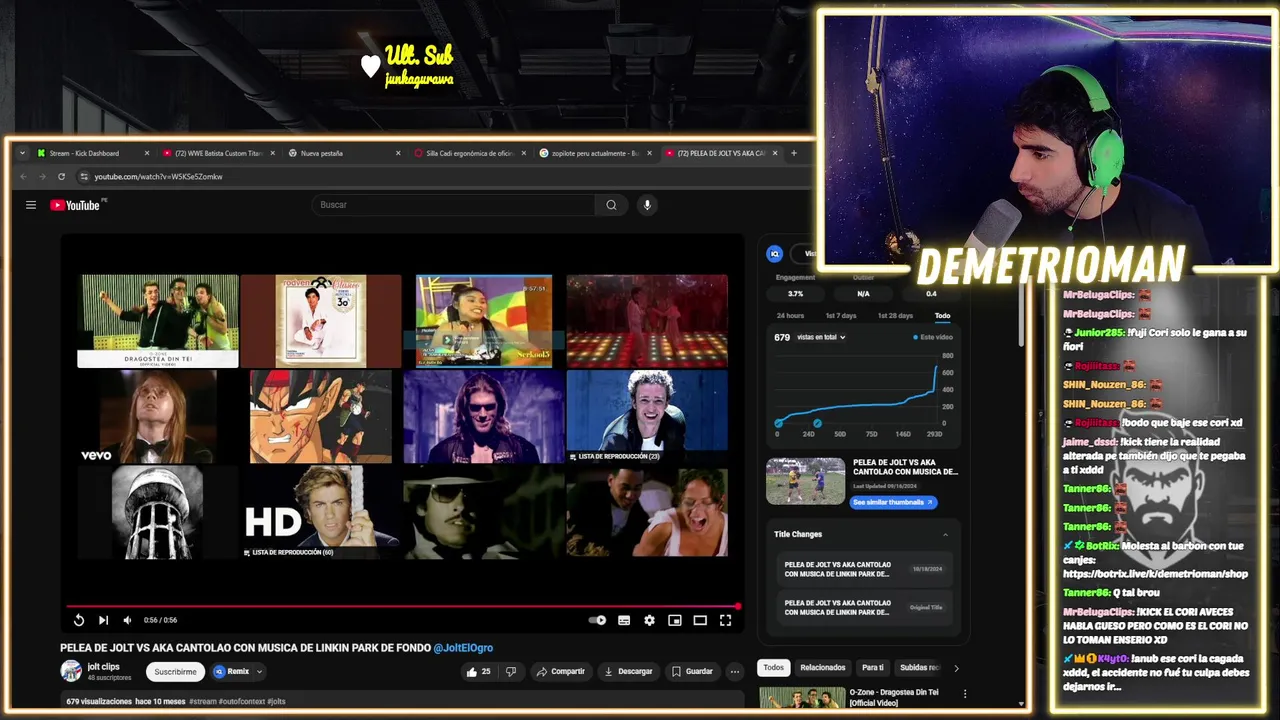Save video with Guardar
Viewport: 1280px width, 720px height.
click(x=692, y=671)
